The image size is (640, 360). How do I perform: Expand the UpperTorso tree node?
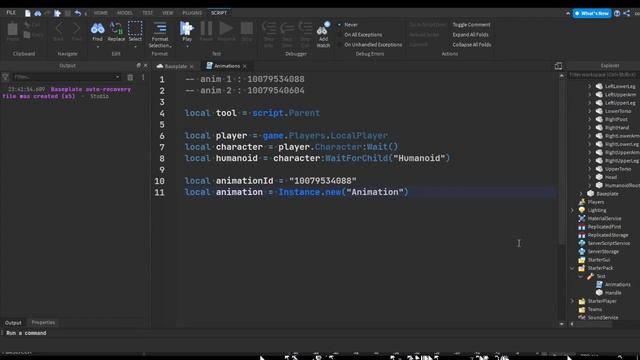[x=589, y=169]
